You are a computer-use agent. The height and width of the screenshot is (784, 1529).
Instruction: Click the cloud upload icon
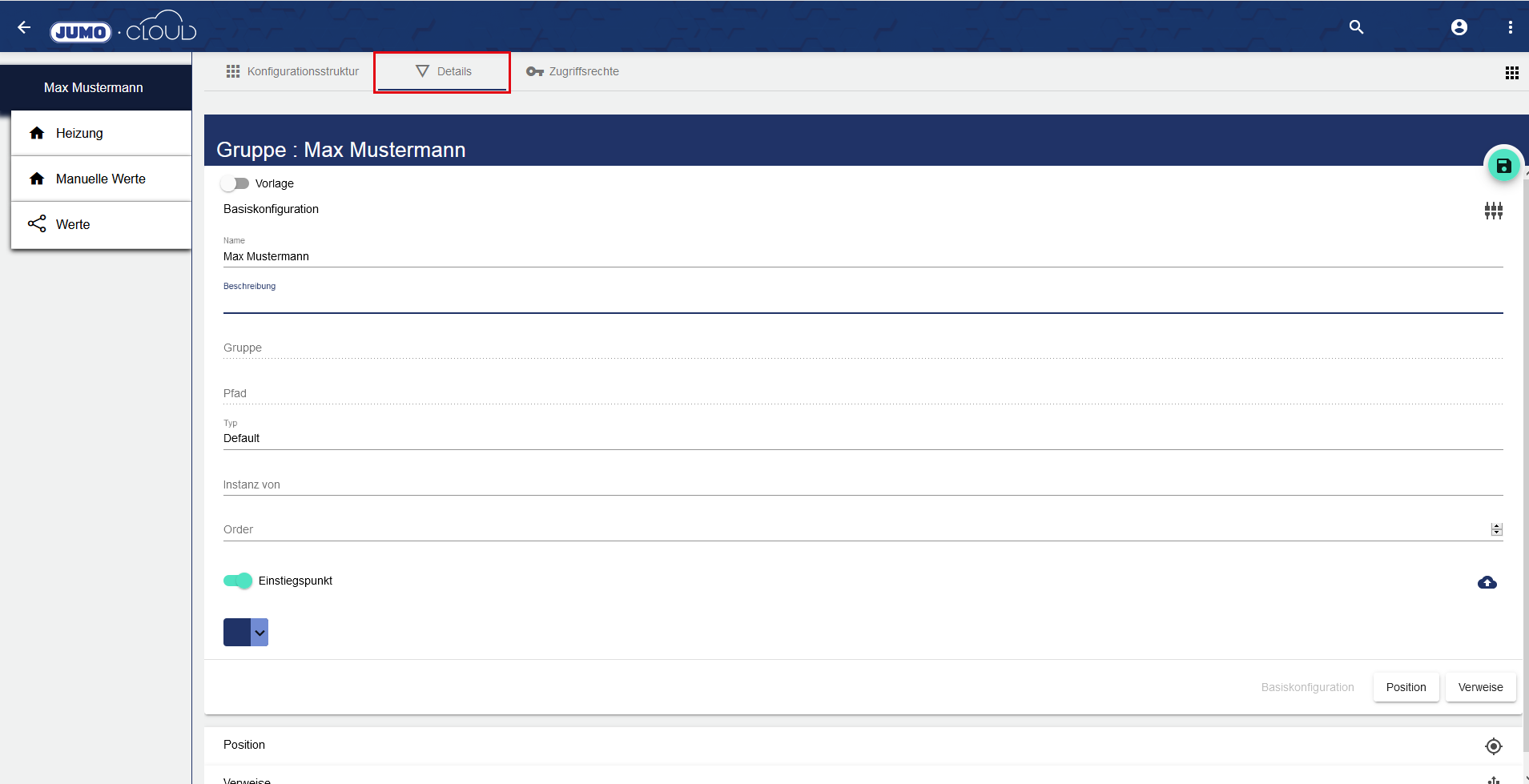[1487, 582]
